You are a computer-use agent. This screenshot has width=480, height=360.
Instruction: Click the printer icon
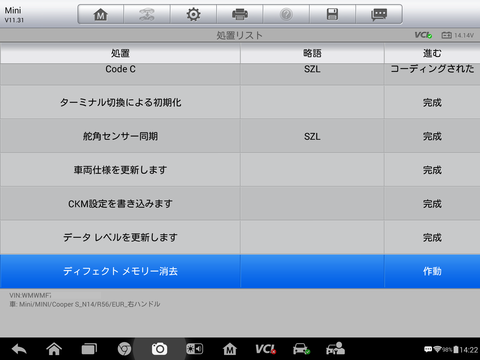[x=240, y=14]
